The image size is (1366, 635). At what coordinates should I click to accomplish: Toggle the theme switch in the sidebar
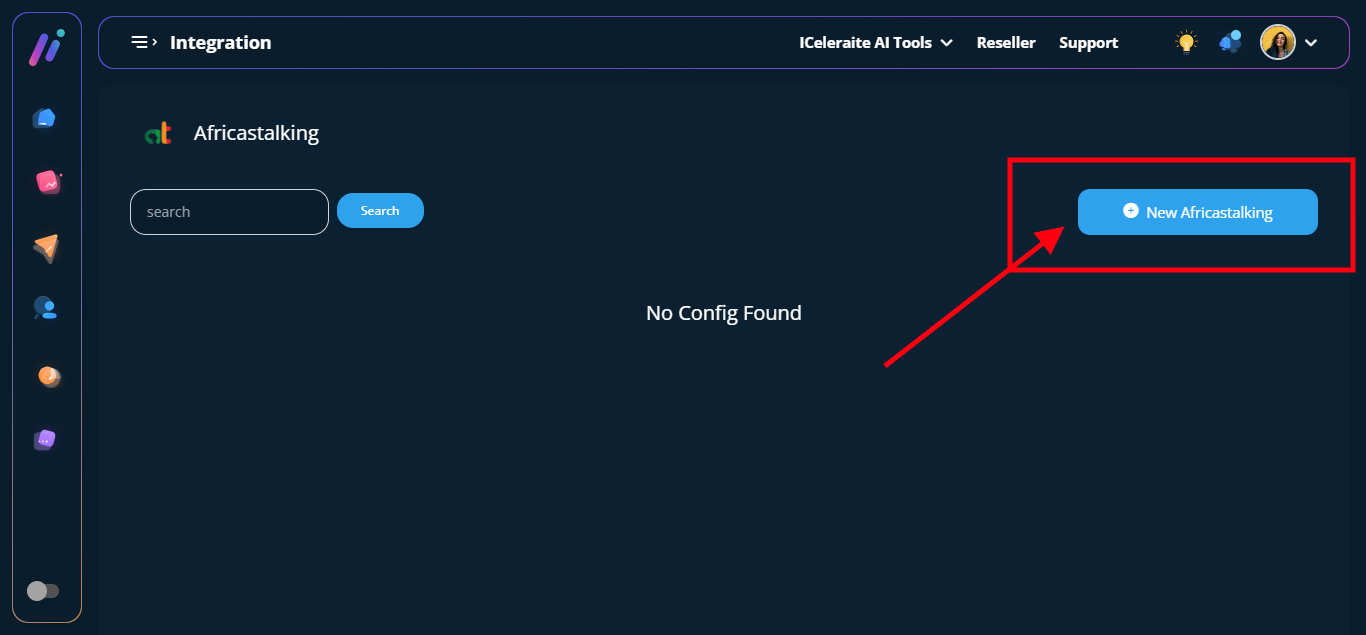coord(43,591)
